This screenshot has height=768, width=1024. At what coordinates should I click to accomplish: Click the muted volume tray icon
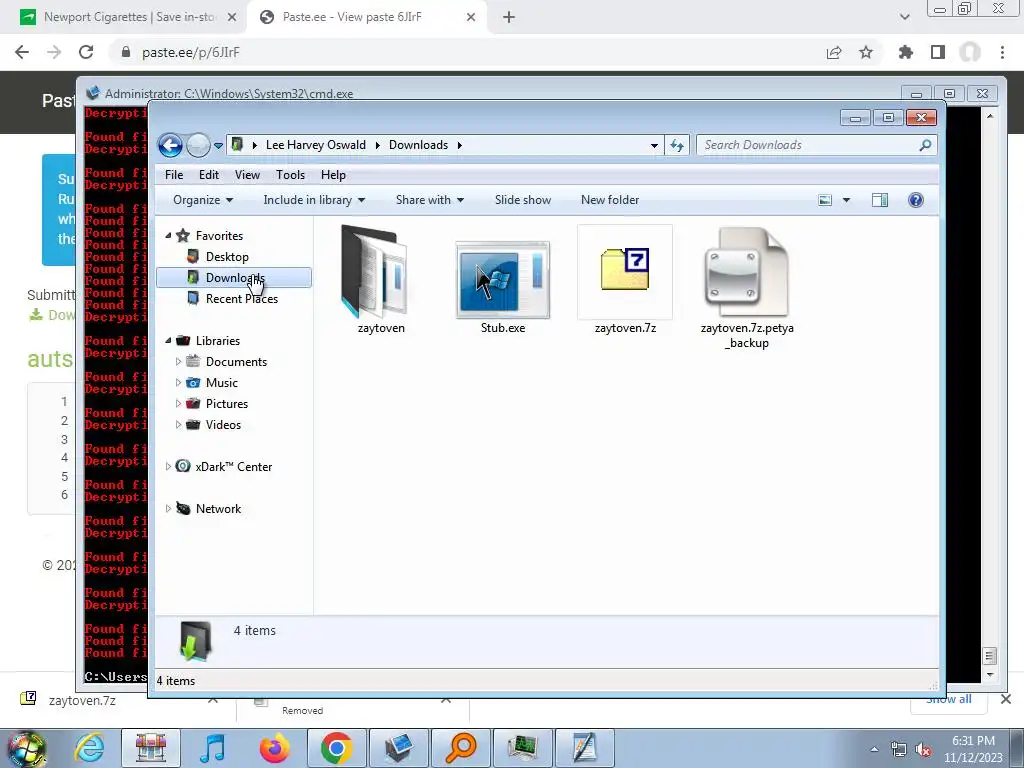click(923, 750)
